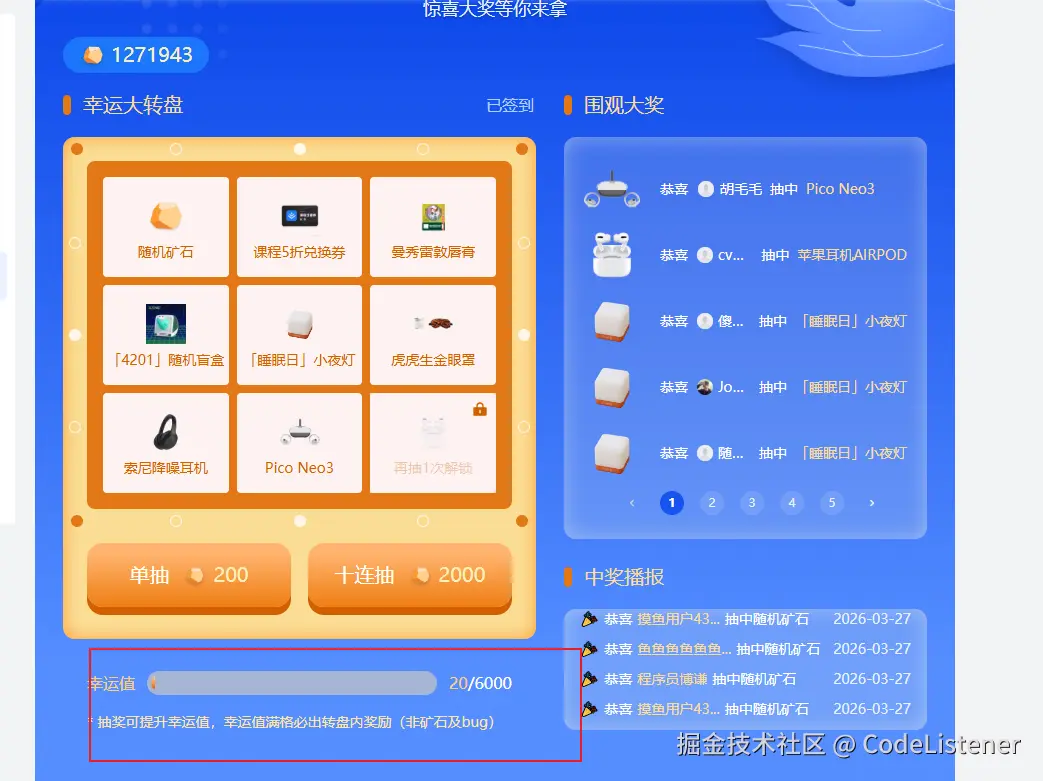Open the 「4201」随机盲盒 prize item

coord(165,335)
